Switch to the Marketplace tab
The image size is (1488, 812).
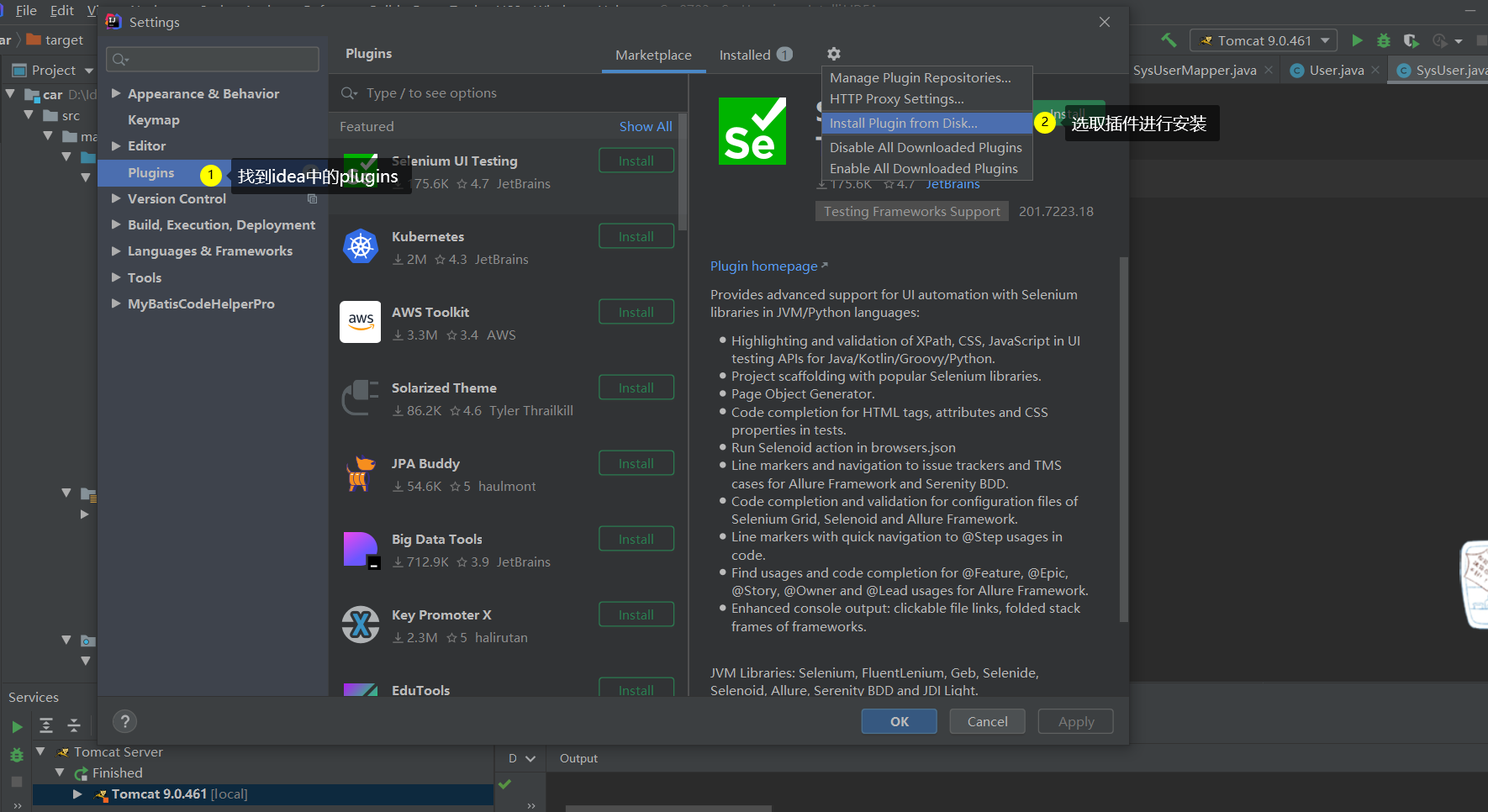click(653, 55)
